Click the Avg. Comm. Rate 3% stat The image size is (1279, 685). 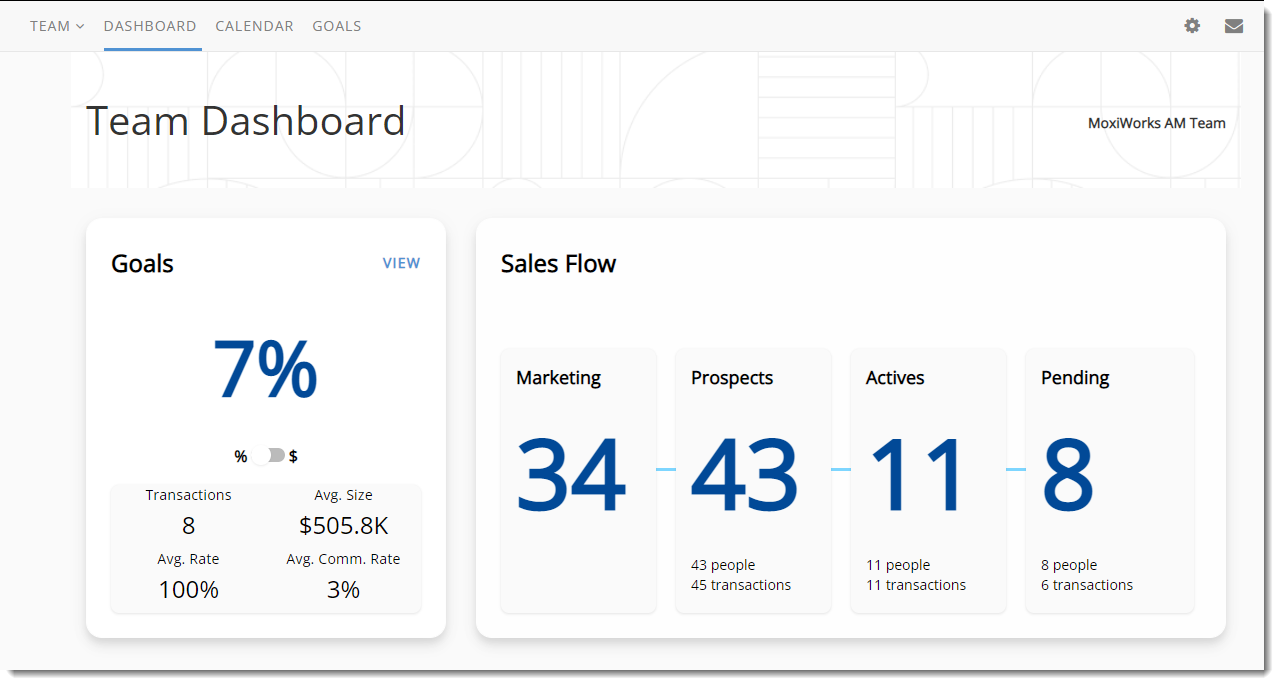[343, 589]
